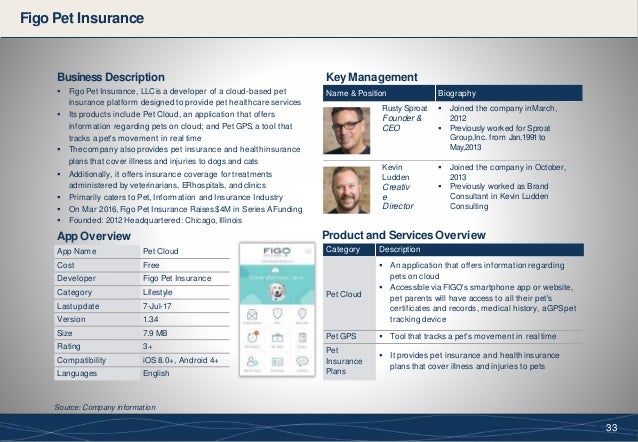Viewport: 638px width, 442px height.
Task: Click the Founded: 2012 Headquartered Chicago bullet
Action: (x=155, y=220)
